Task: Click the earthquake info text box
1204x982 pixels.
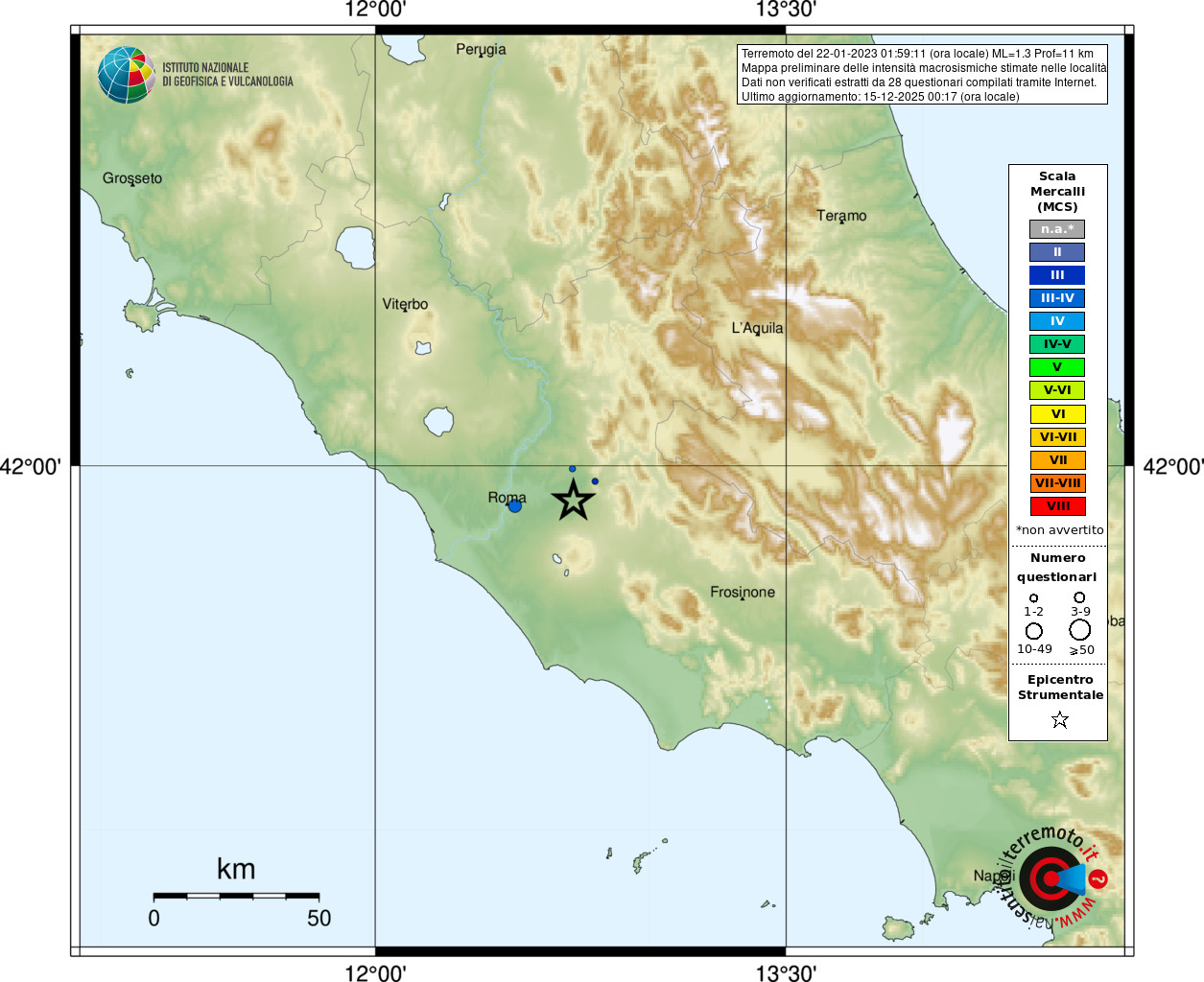Action: [922, 75]
